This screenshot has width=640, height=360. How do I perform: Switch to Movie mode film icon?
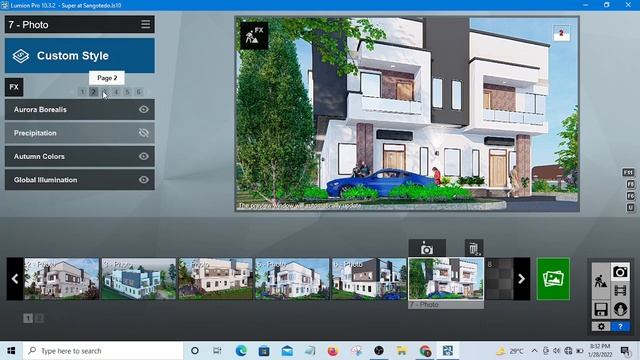(620, 291)
